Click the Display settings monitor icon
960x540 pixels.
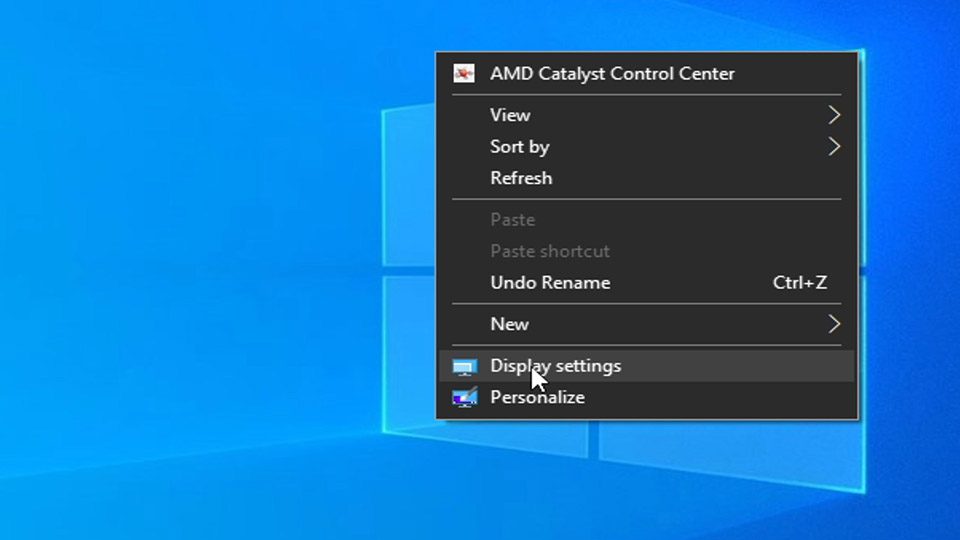pyautogui.click(x=464, y=367)
